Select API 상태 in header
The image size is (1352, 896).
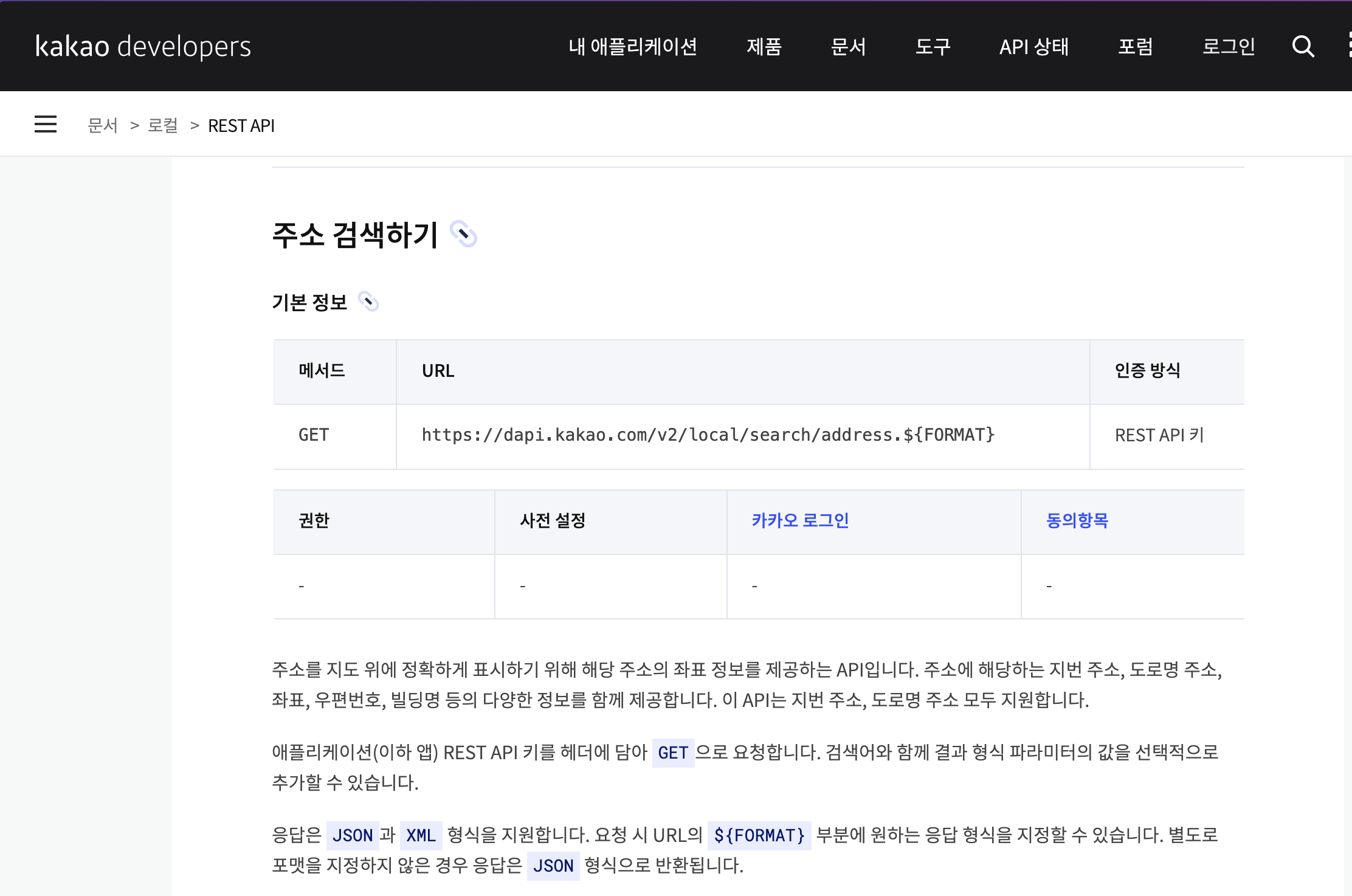click(1033, 46)
